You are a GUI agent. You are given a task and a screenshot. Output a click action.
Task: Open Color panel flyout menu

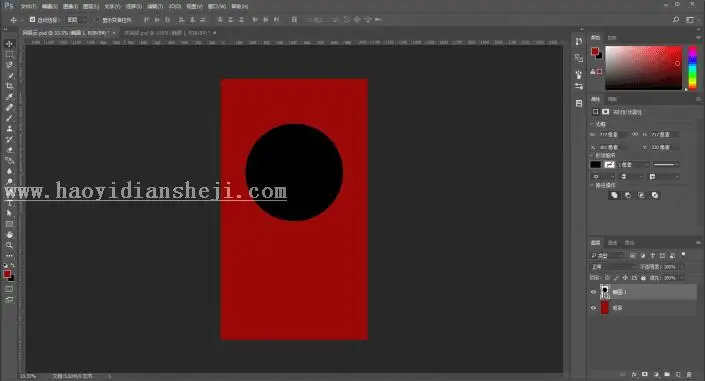[698, 37]
